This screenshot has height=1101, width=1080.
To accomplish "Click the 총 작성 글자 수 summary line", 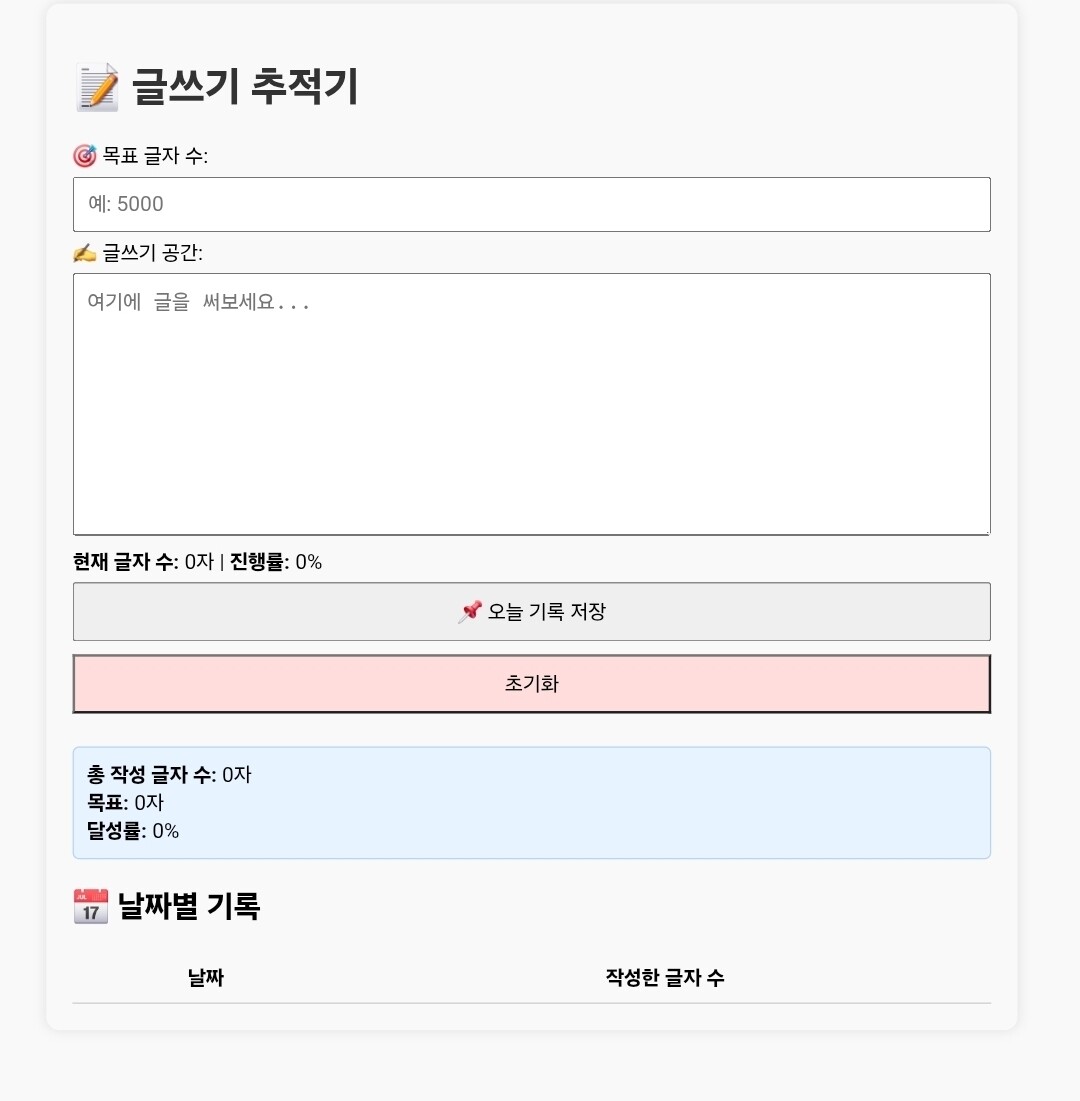I will tap(169, 774).
